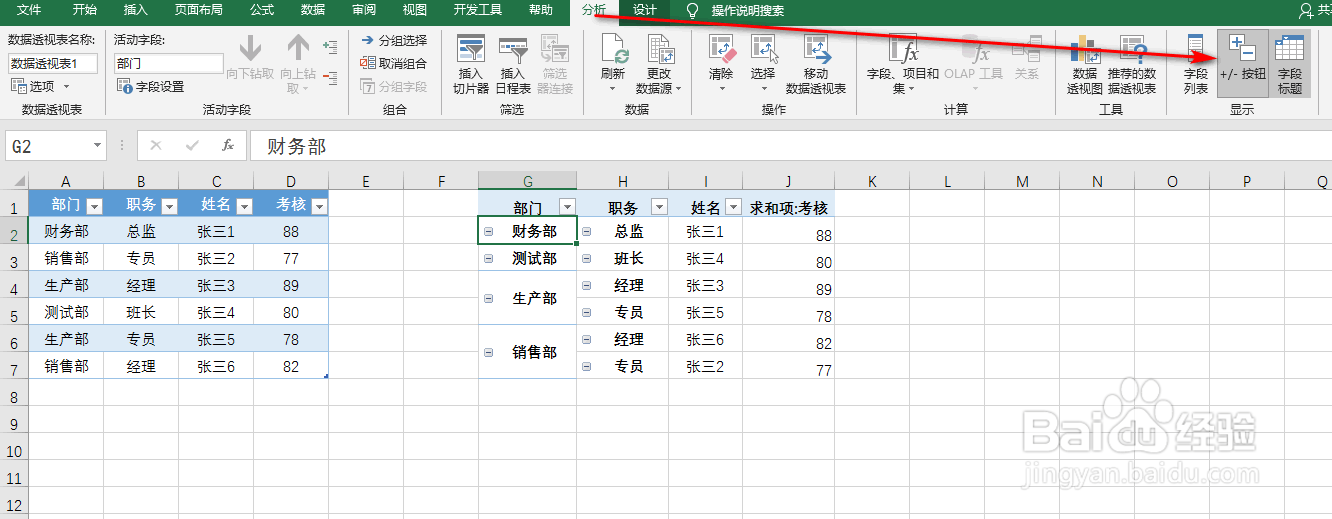
Task: Open filter dropdown for column A 部门 header
Action: [95, 206]
